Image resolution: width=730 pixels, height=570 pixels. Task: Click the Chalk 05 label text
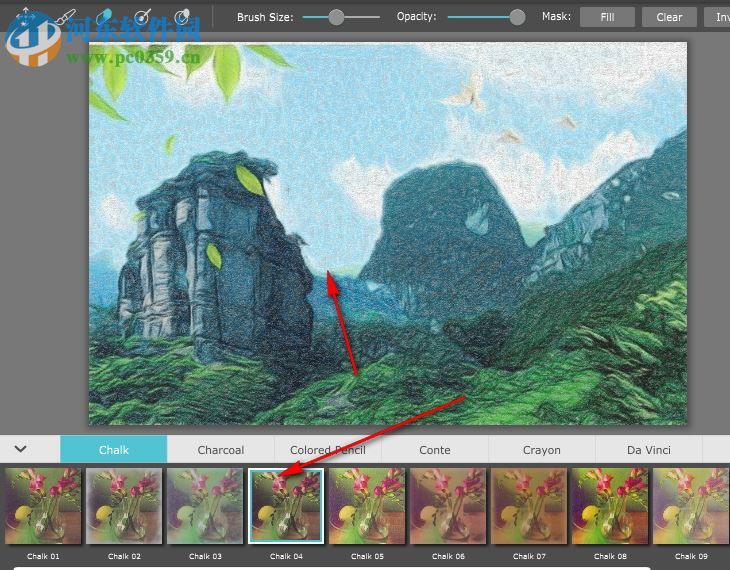[x=367, y=556]
